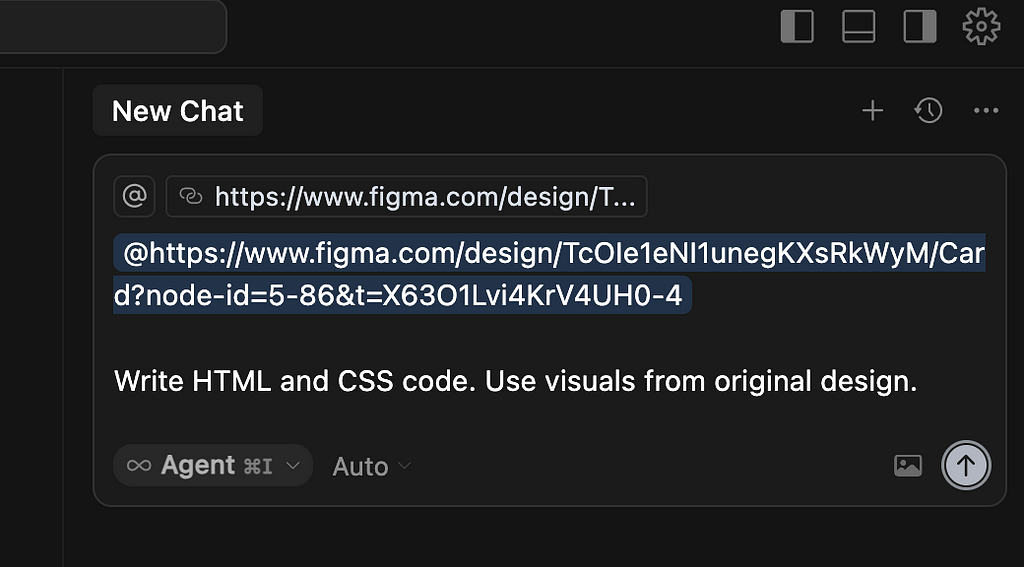The image size is (1024, 567).
Task: Attach an image using picture icon
Action: [x=908, y=466]
